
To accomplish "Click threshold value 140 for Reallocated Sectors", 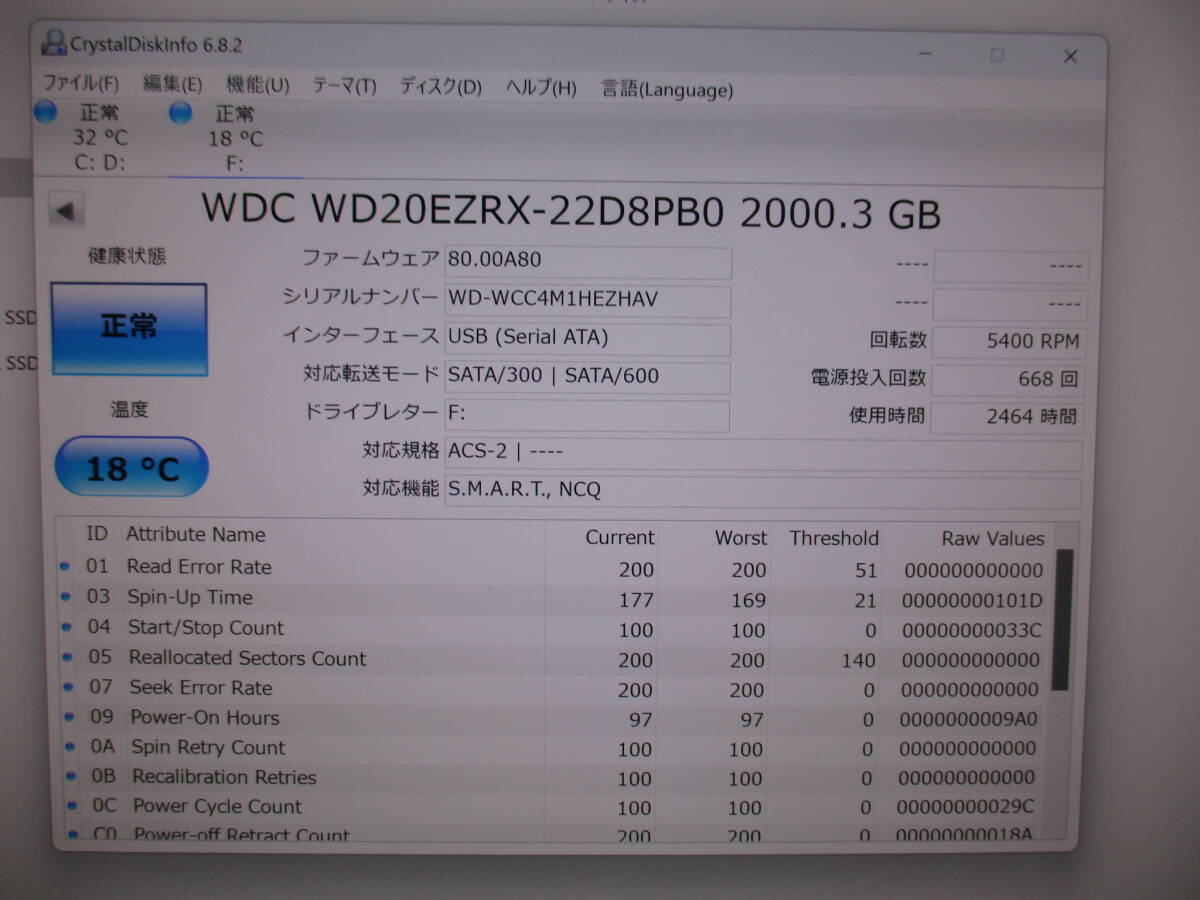I will (858, 660).
